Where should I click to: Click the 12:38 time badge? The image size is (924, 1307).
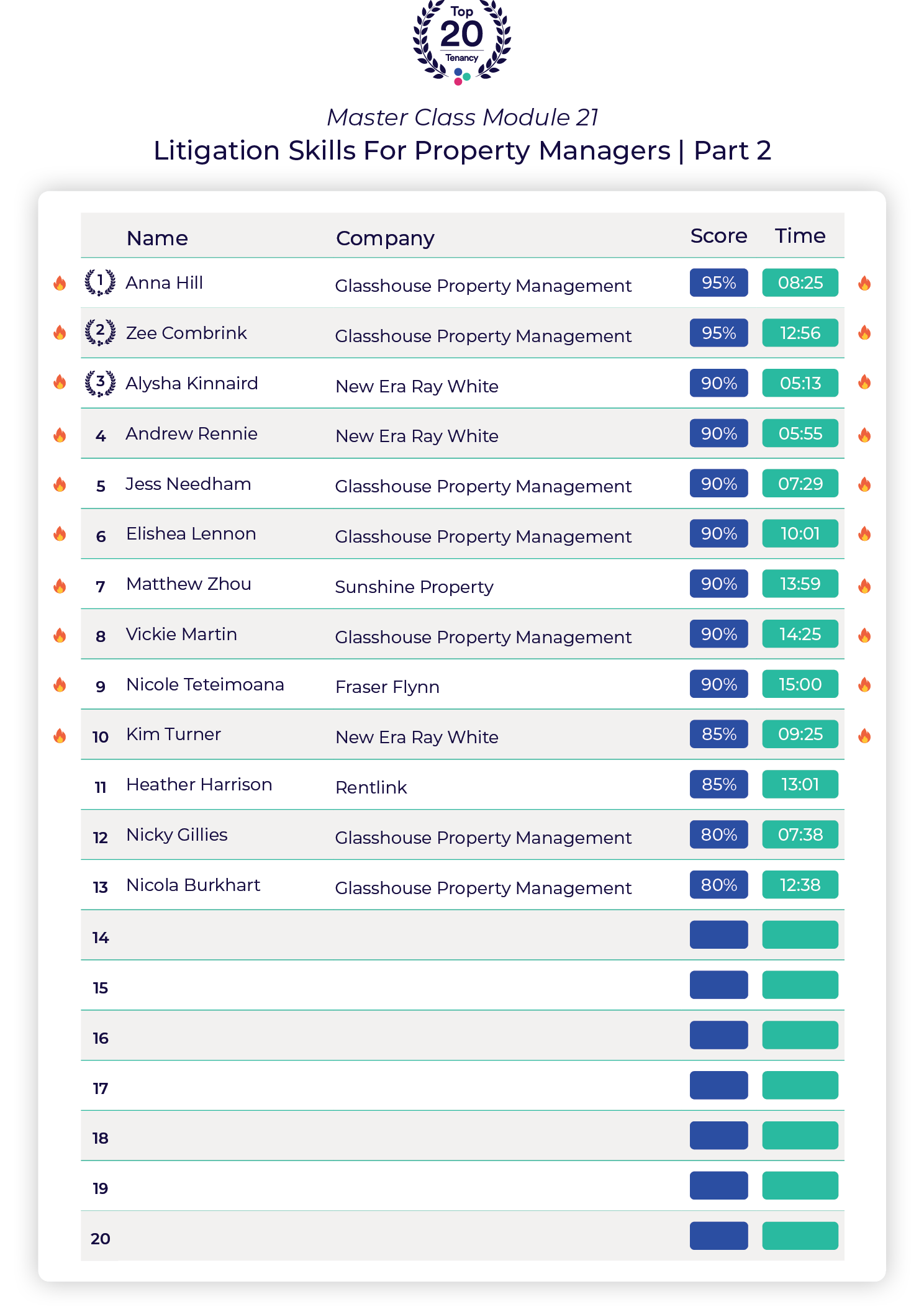pyautogui.click(x=800, y=885)
